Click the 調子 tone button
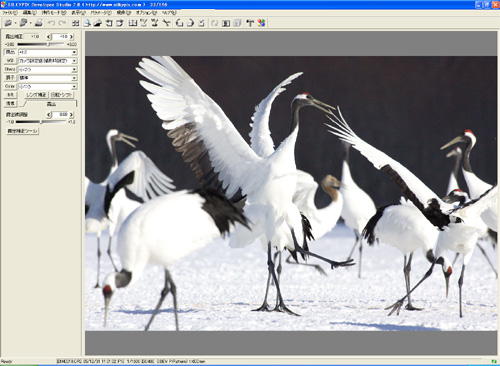Viewport: 500px width, 366px height. [10, 78]
